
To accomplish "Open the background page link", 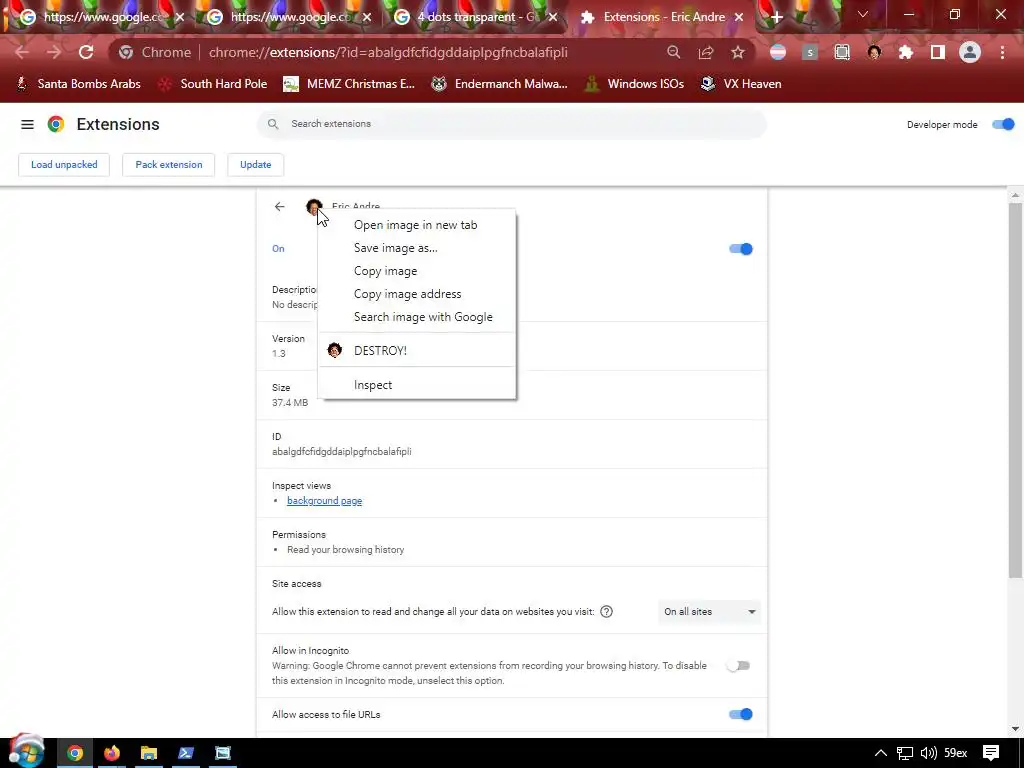I will pyautogui.click(x=325, y=501).
